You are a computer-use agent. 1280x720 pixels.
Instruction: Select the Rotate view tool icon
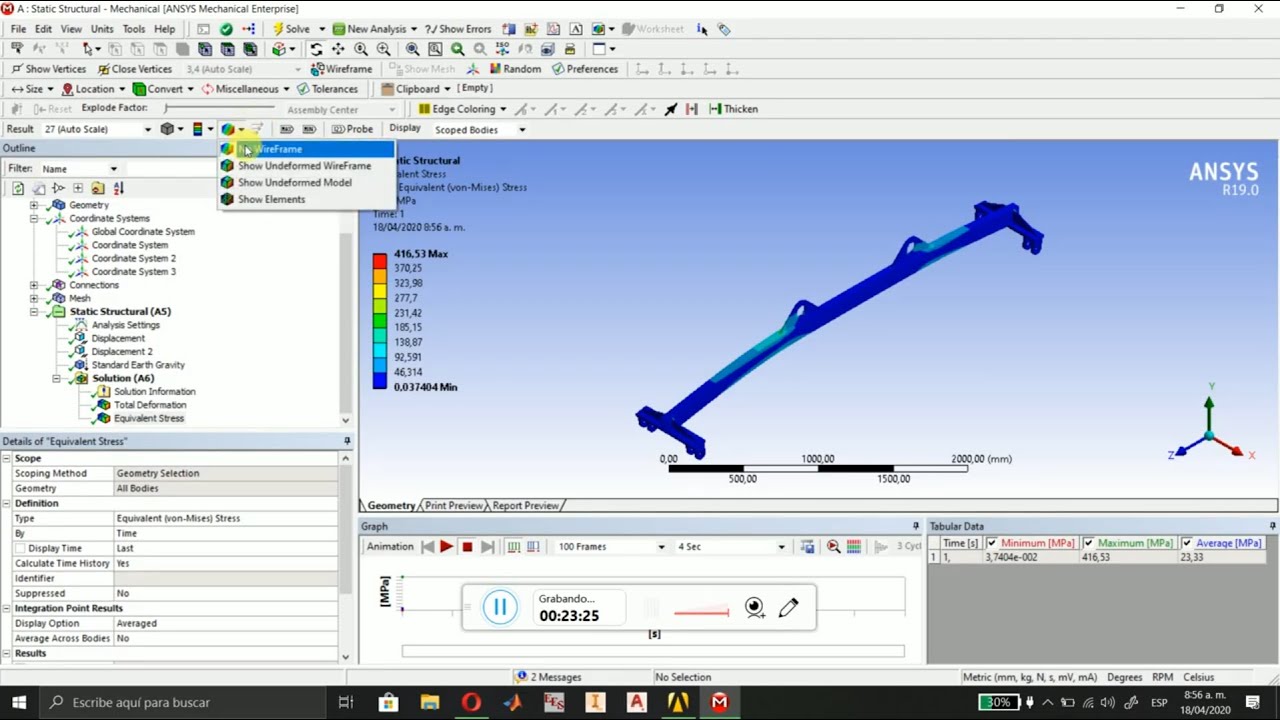316,49
